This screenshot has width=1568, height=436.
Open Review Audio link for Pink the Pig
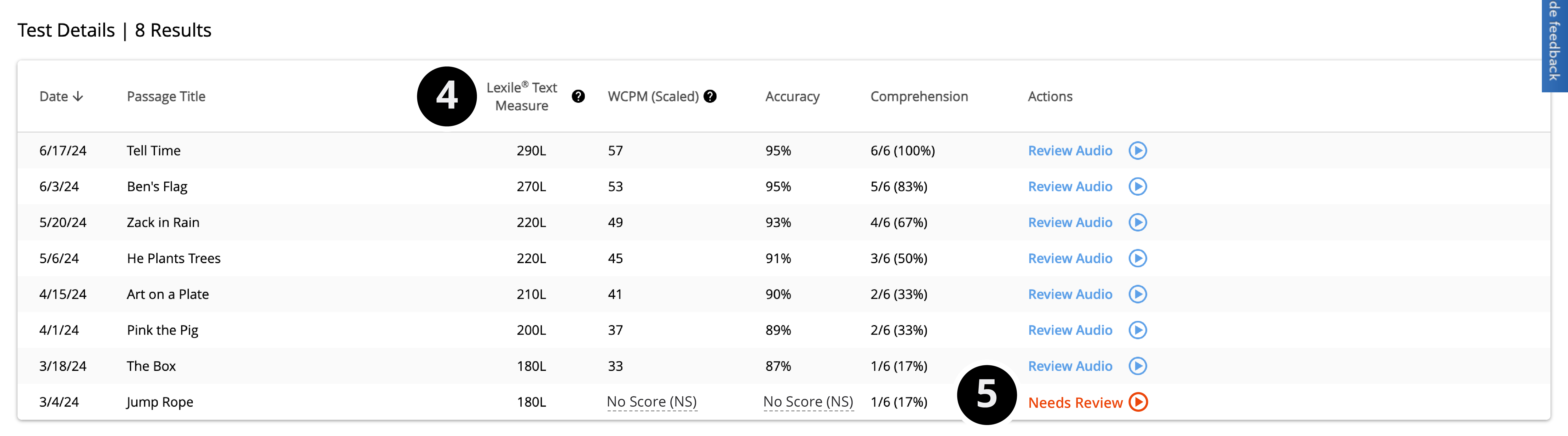(1069, 330)
